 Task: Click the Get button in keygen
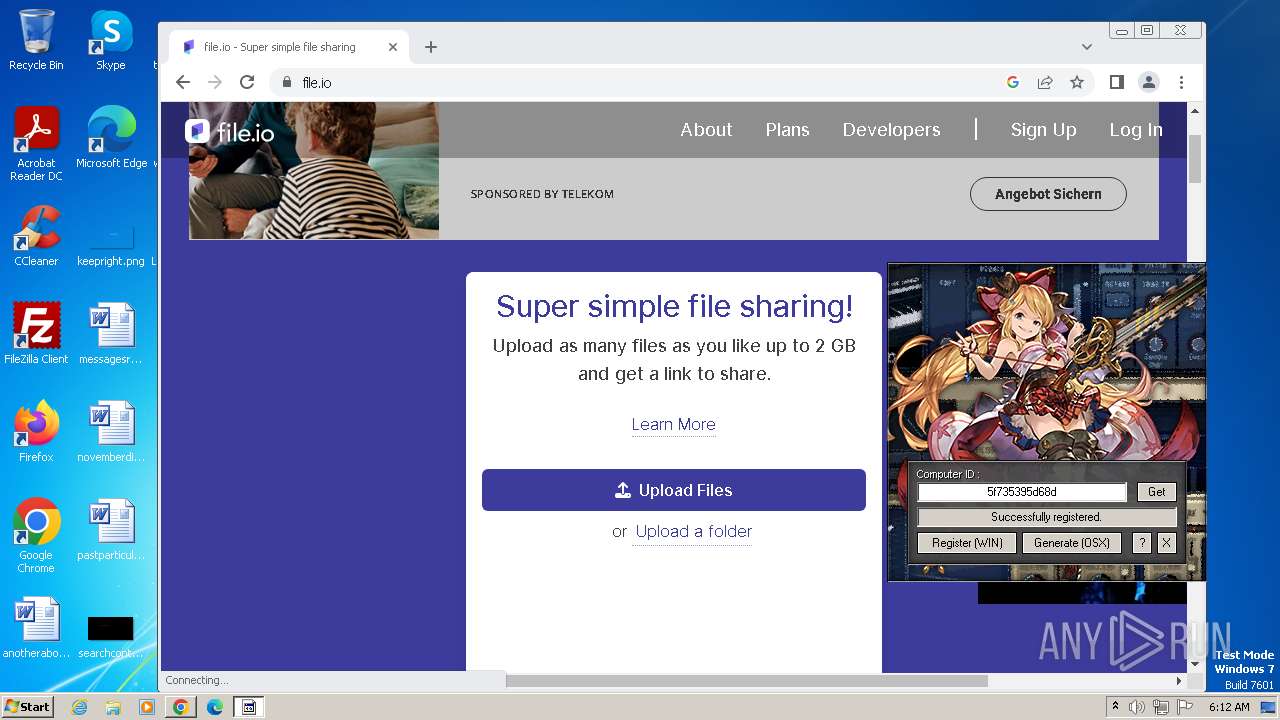click(1157, 492)
